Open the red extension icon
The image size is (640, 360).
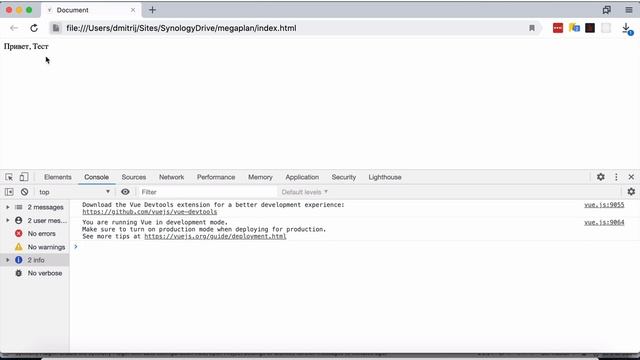click(558, 28)
